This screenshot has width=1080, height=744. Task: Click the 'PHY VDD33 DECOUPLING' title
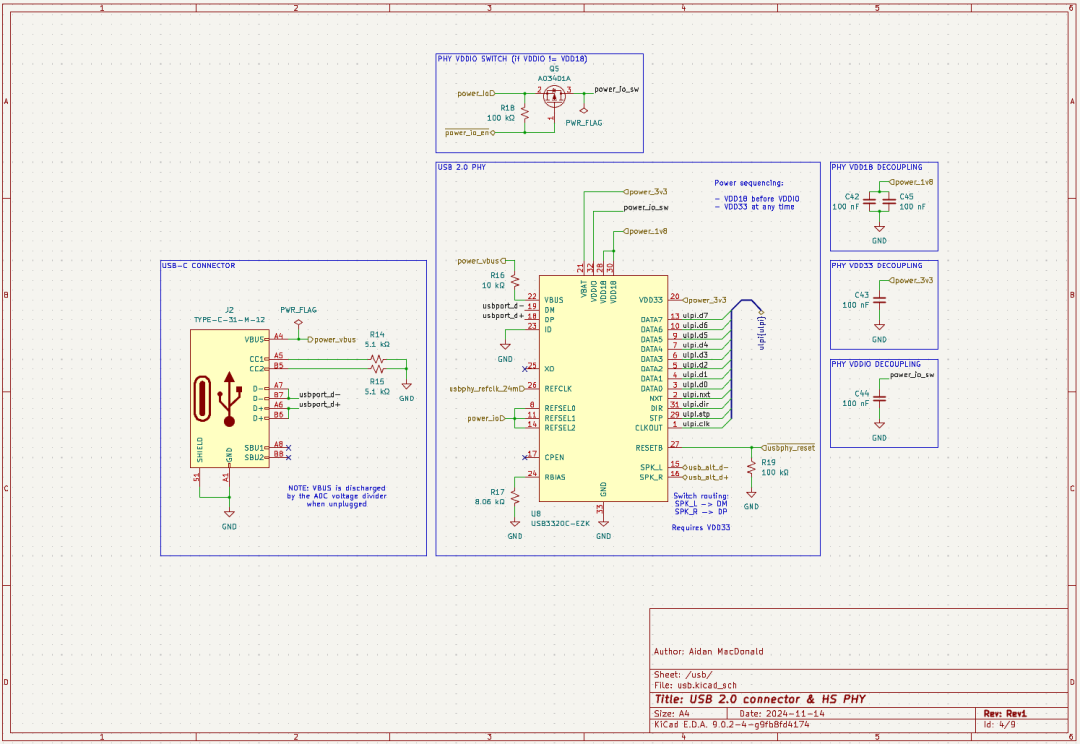pyautogui.click(x=877, y=266)
